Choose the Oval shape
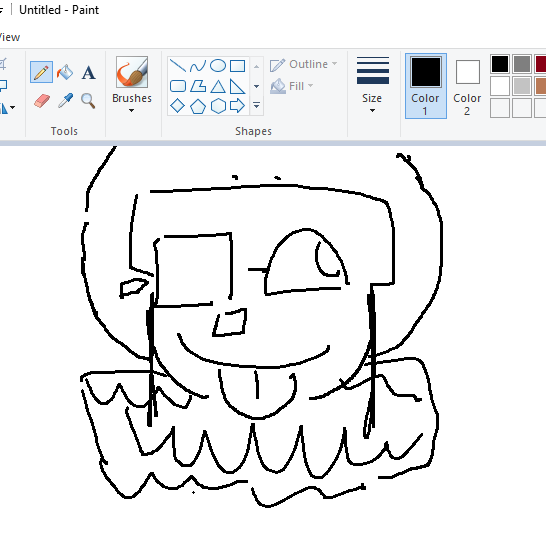546x544 pixels. pos(218,65)
